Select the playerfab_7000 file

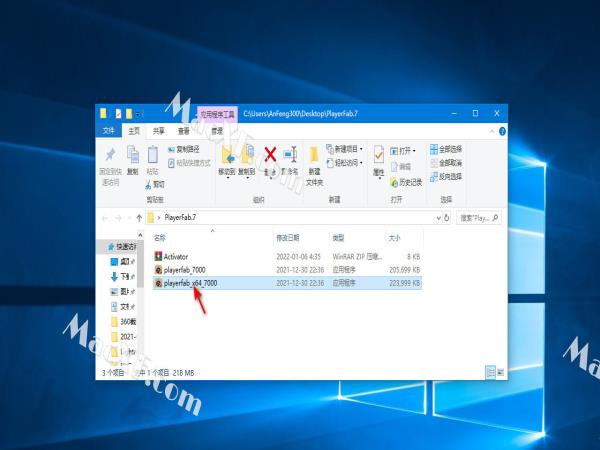click(287, 270)
